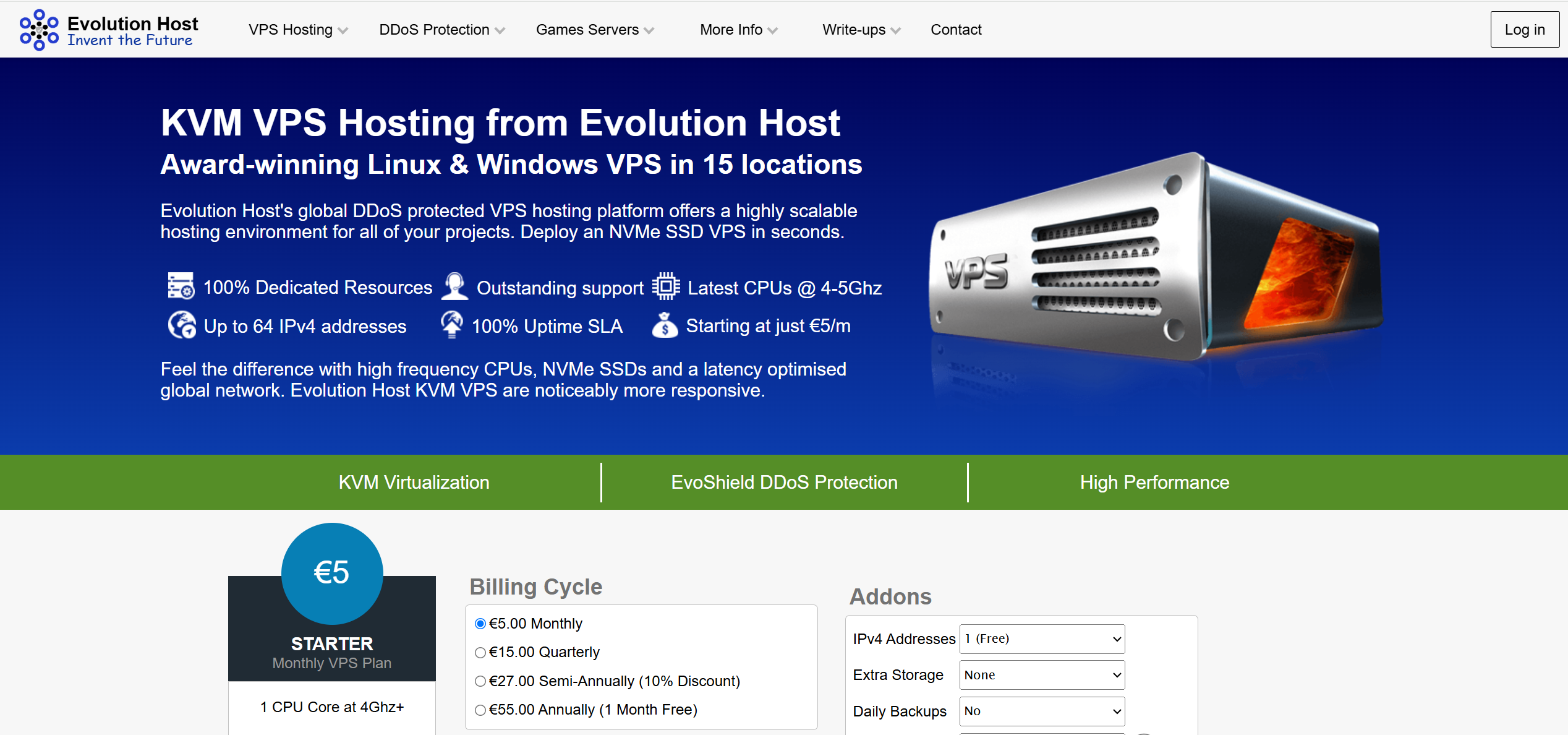Viewport: 1568px width, 735px height.
Task: Click the STARTER plan heading
Action: tap(332, 644)
